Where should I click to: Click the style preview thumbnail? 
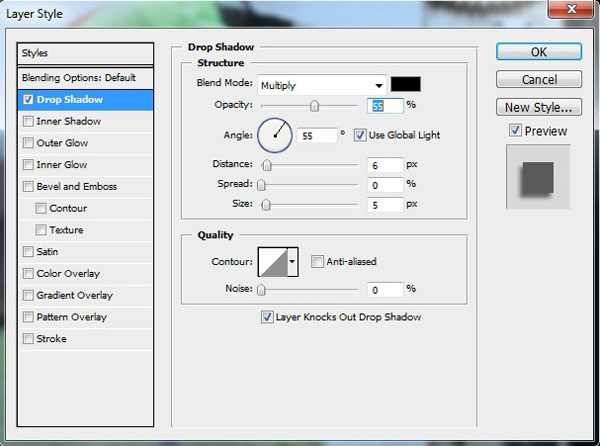tap(538, 177)
